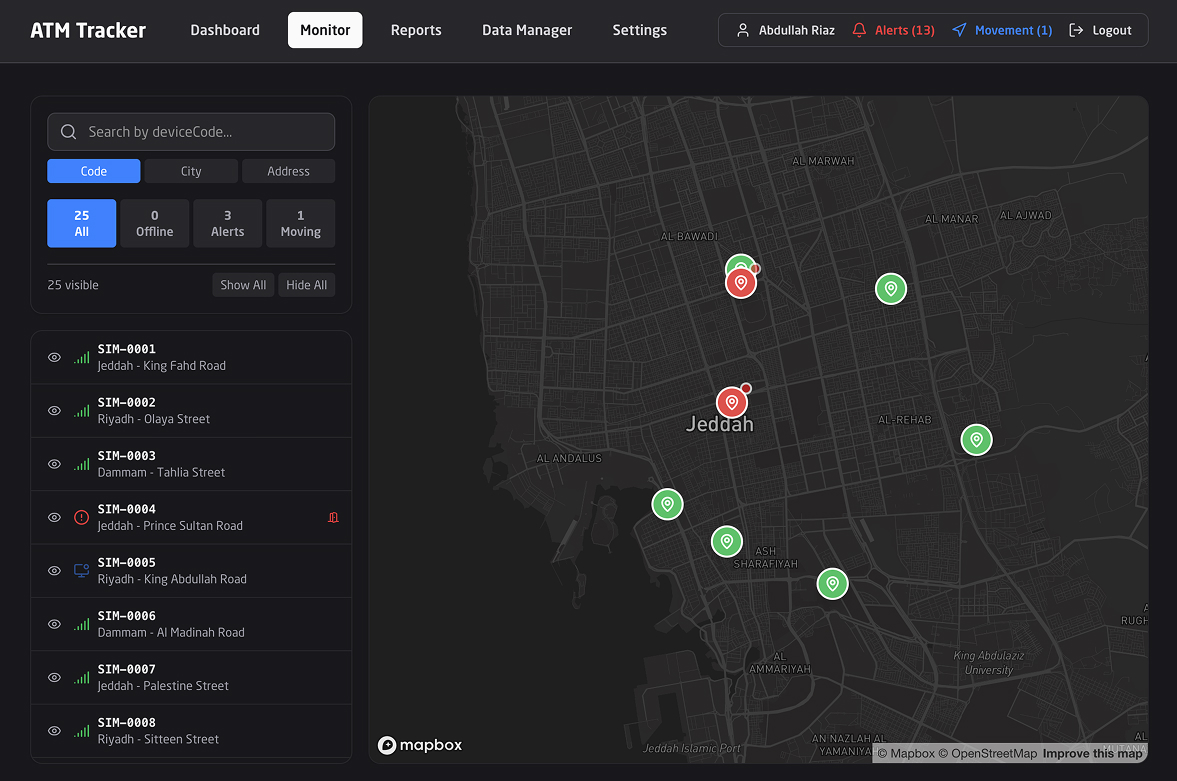This screenshot has height=781, width=1177.
Task: Click the Improve this map link
Action: 1093,753
